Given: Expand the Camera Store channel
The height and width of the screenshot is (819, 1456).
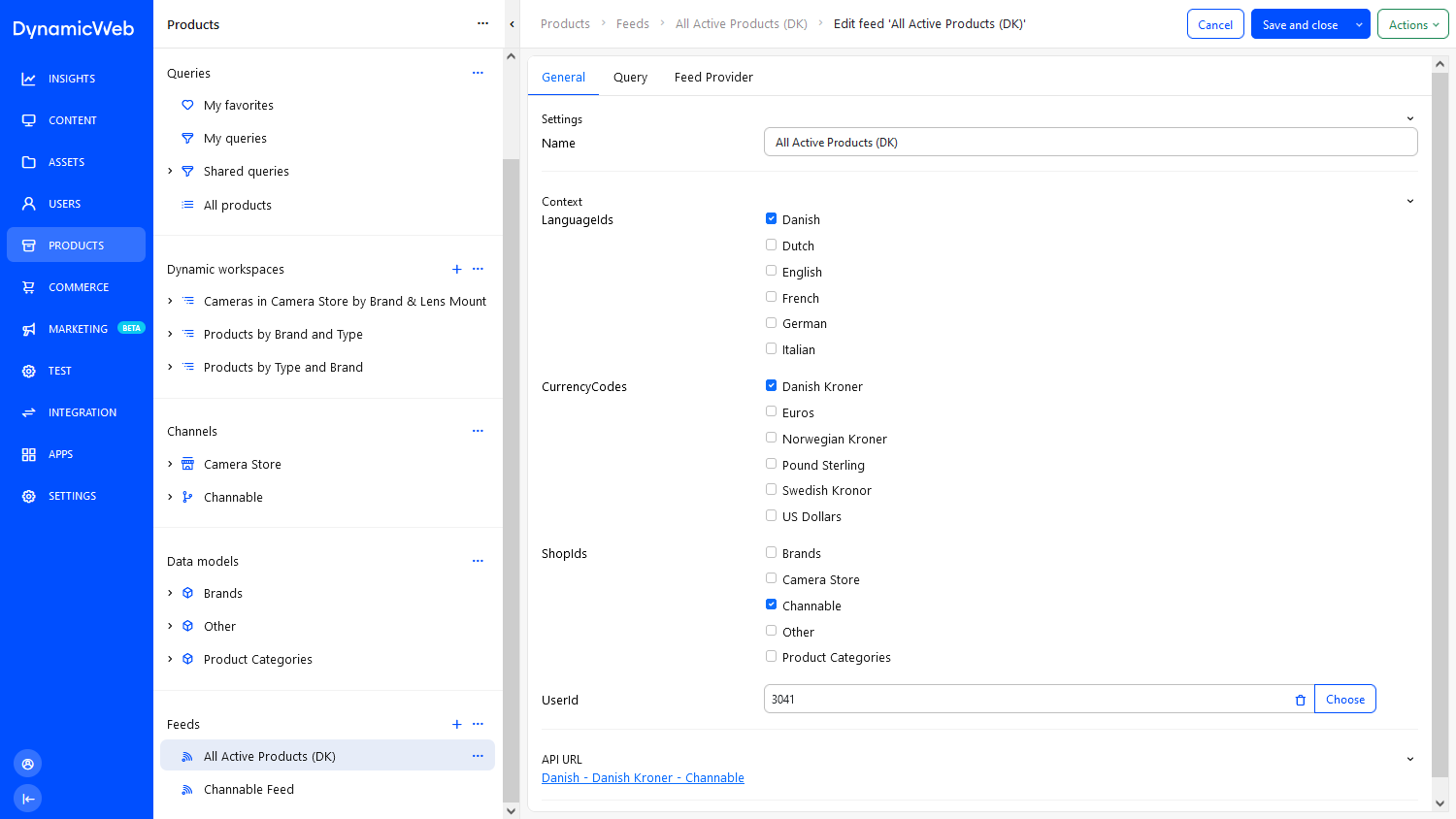Looking at the screenshot, I should point(170,464).
